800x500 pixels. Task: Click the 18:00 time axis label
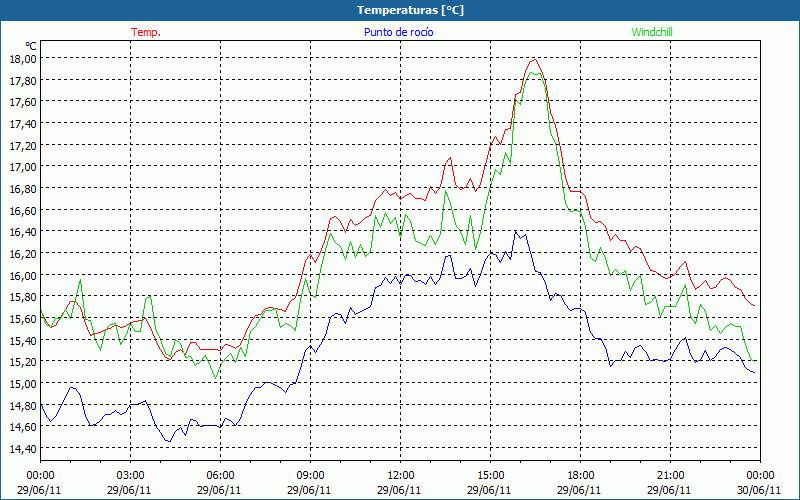pos(580,476)
